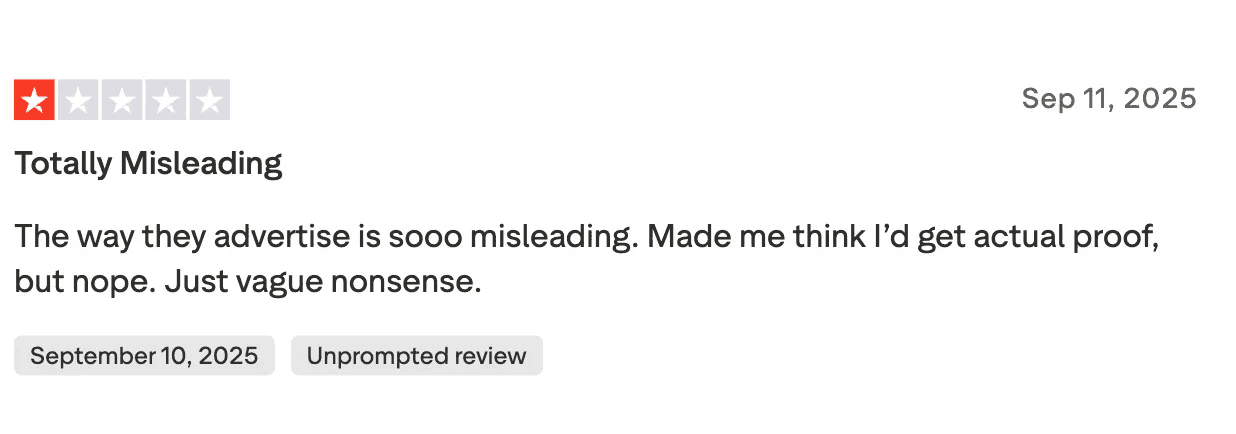
Task: Click the words "actual proof"
Action: pos(1056,238)
